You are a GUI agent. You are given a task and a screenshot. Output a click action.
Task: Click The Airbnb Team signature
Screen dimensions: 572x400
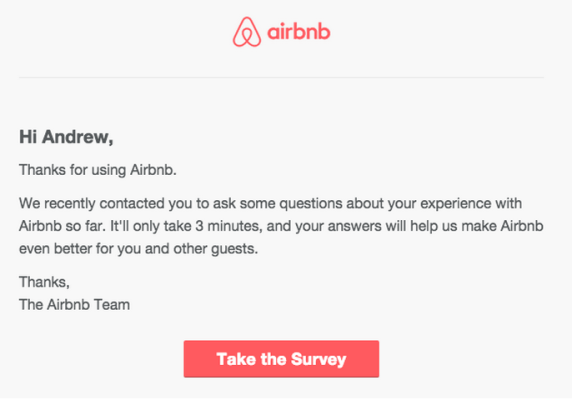tap(74, 304)
